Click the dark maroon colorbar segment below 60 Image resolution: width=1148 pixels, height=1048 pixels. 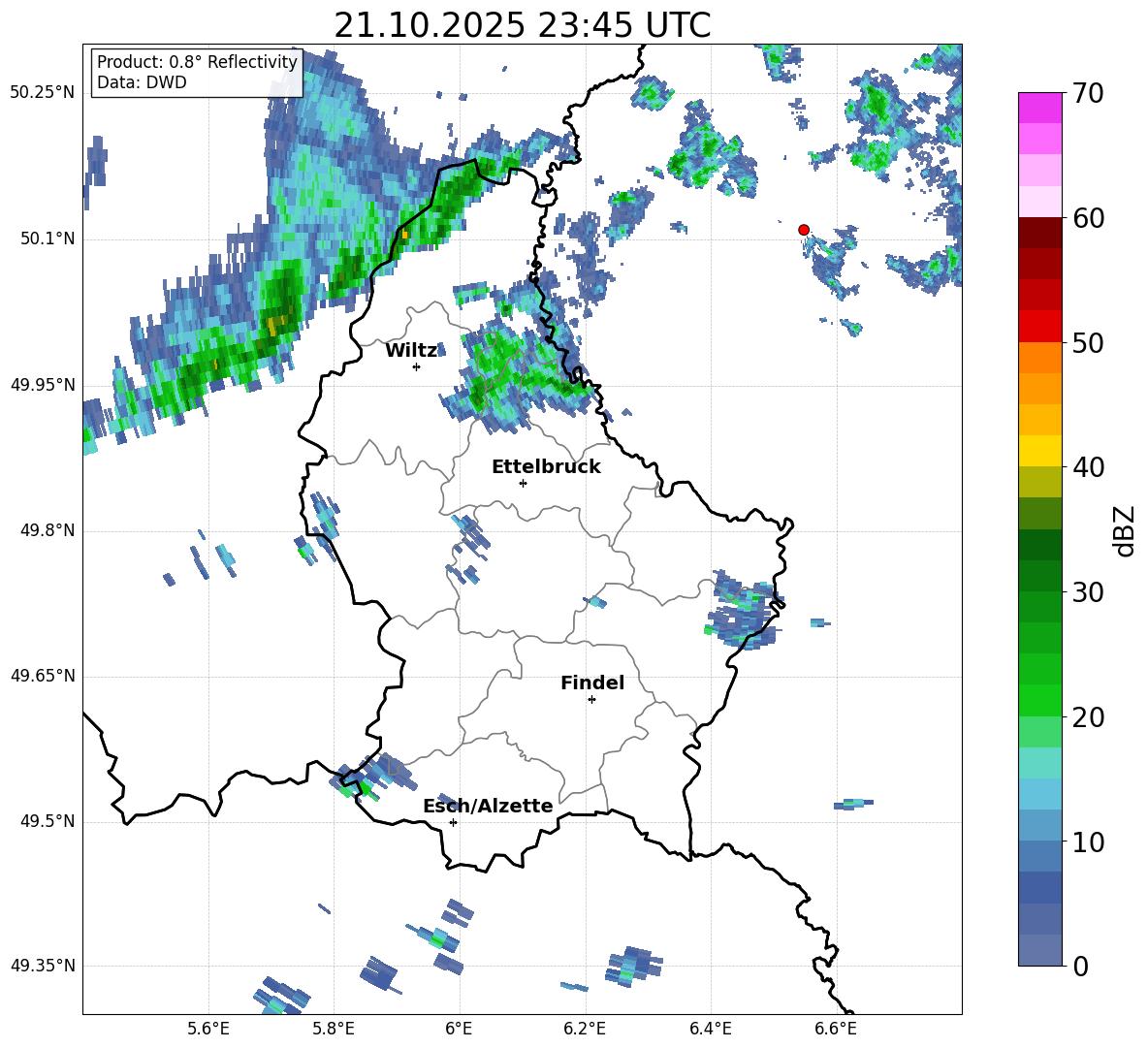1039,233
